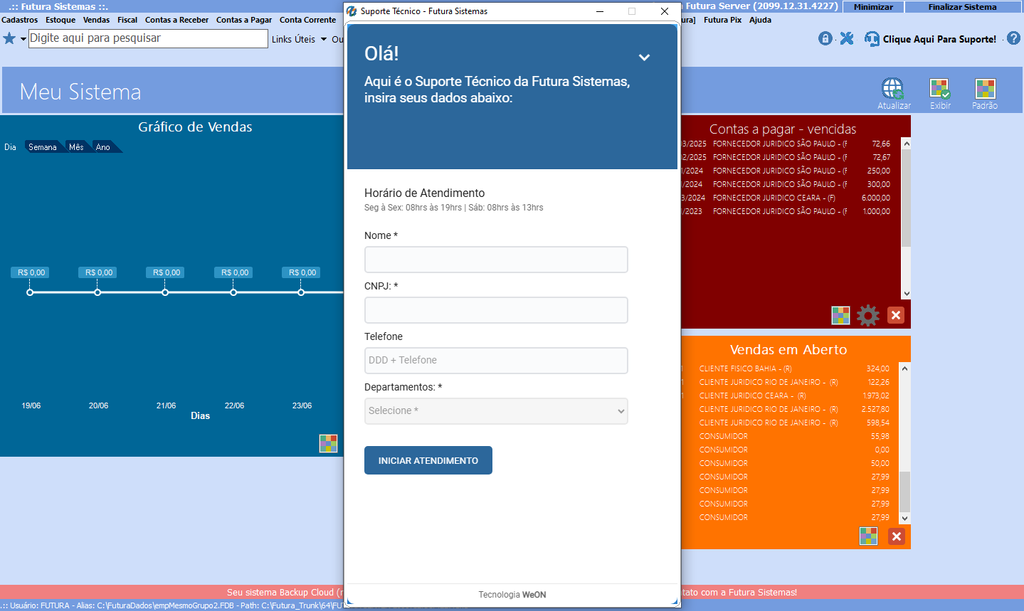1024x611 pixels.
Task: Collapse the support chat with the chevron
Action: pyautogui.click(x=644, y=57)
